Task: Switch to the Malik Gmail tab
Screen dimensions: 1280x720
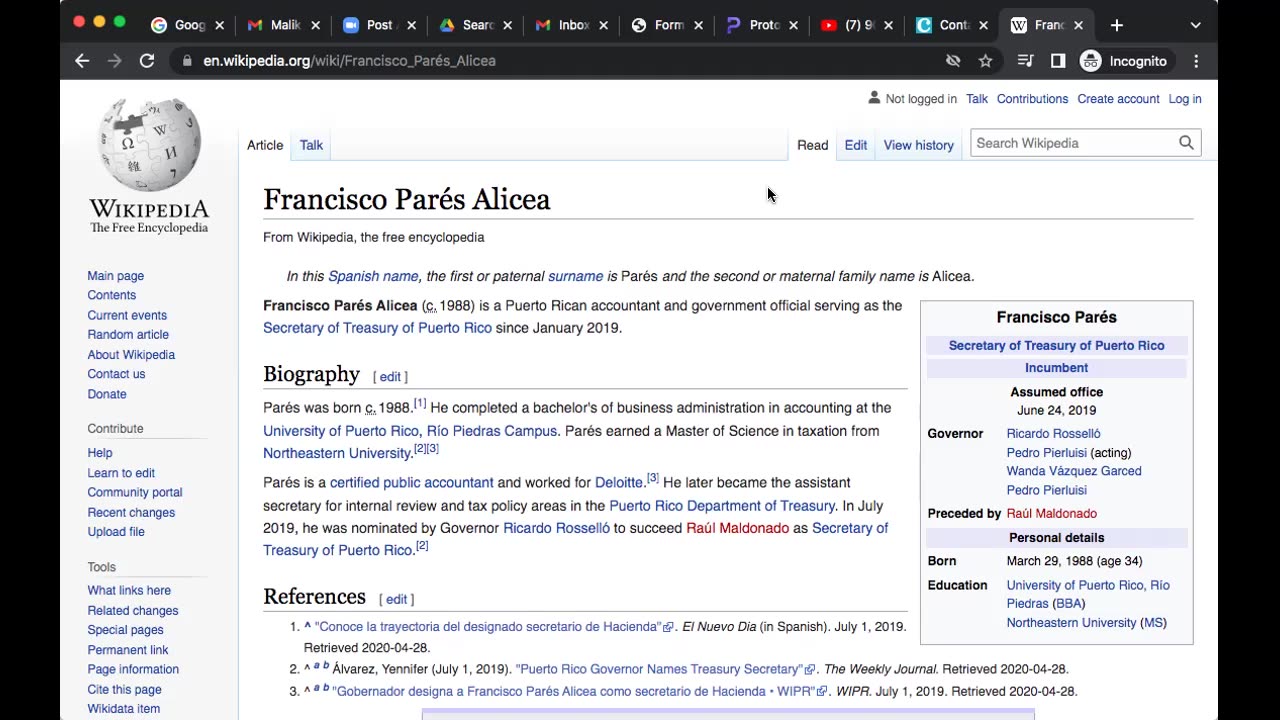Action: coord(283,25)
